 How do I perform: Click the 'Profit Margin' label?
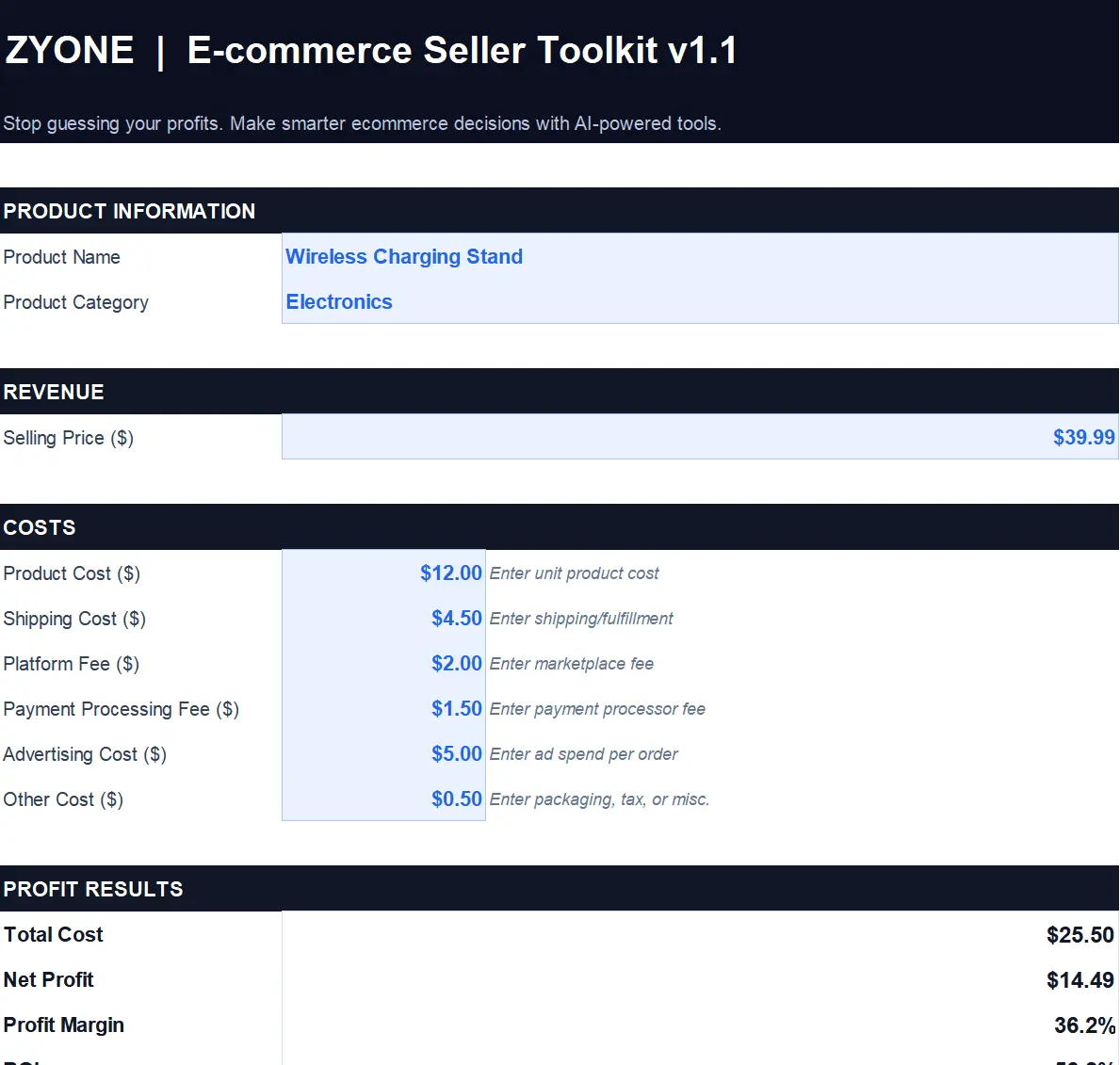point(63,1025)
